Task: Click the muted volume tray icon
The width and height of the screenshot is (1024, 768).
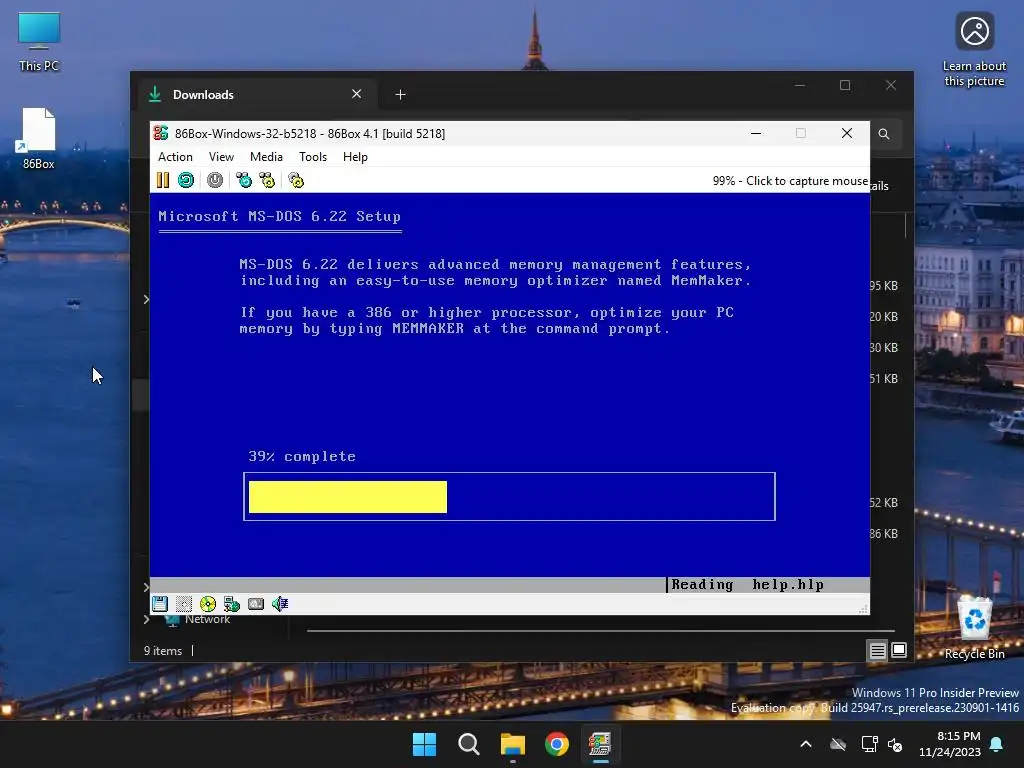Action: 895,744
